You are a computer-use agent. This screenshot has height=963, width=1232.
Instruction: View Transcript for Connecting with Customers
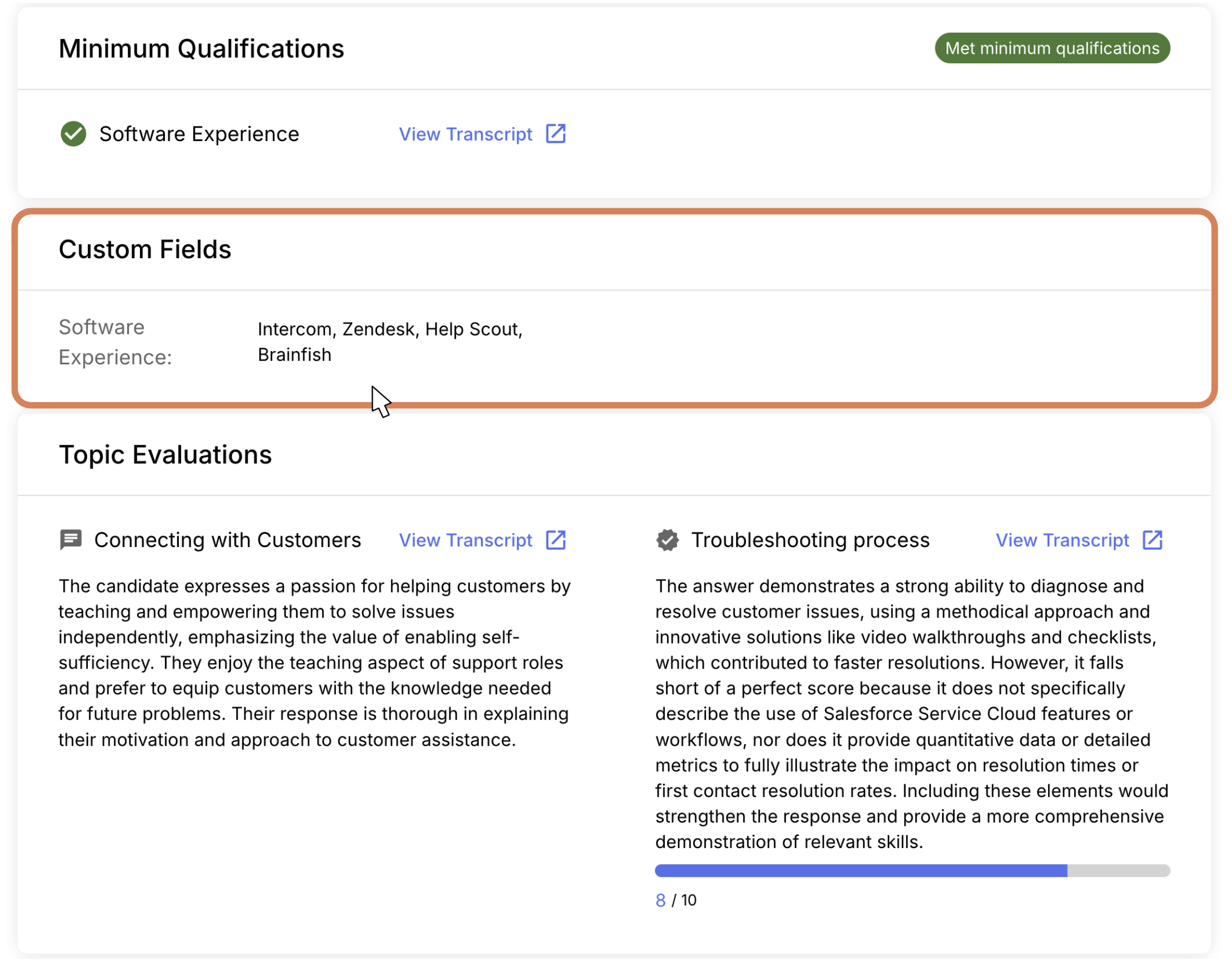(x=465, y=540)
